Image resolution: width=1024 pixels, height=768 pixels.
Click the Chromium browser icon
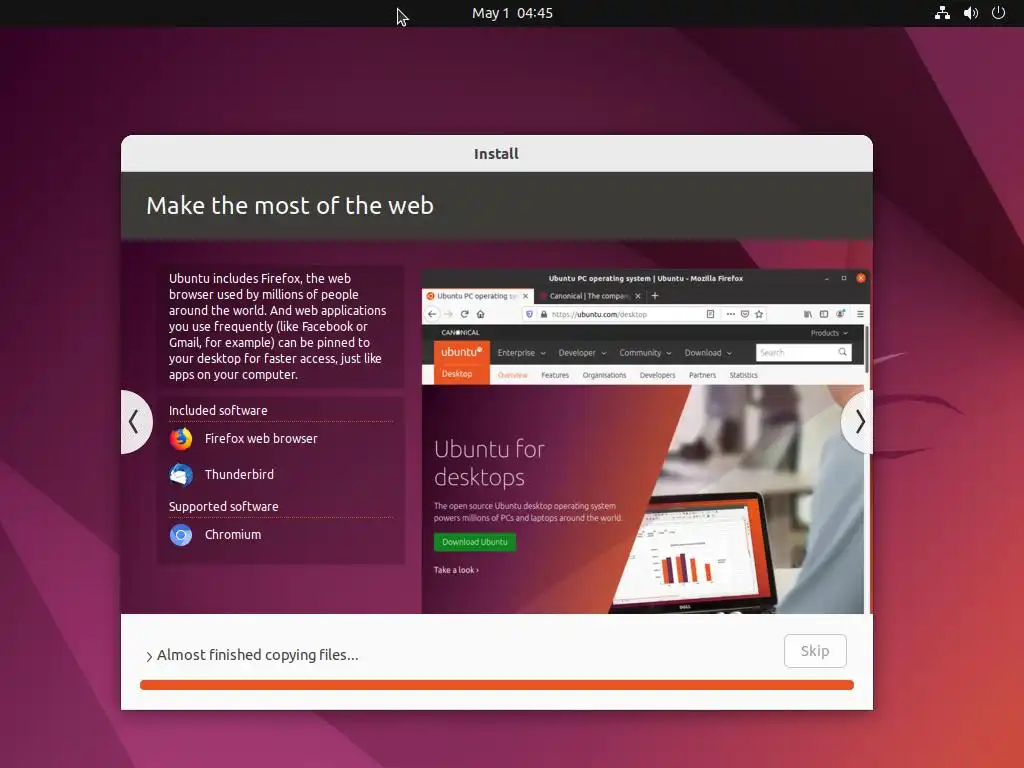click(x=181, y=535)
